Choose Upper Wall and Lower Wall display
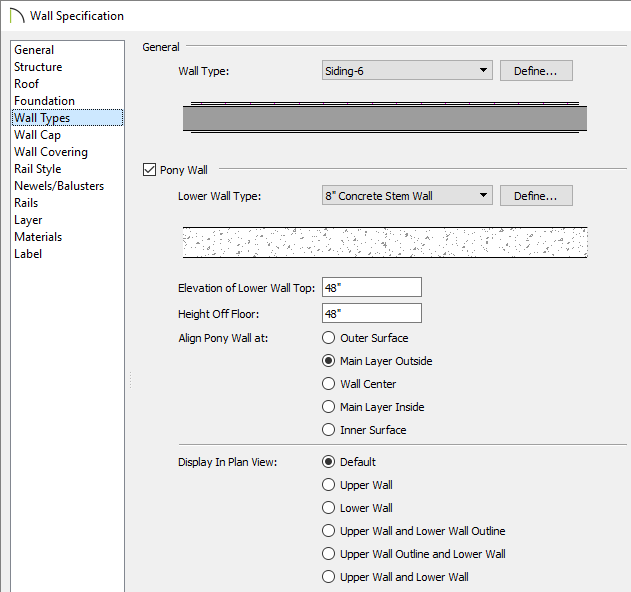This screenshot has height=592, width=631. coord(329,577)
